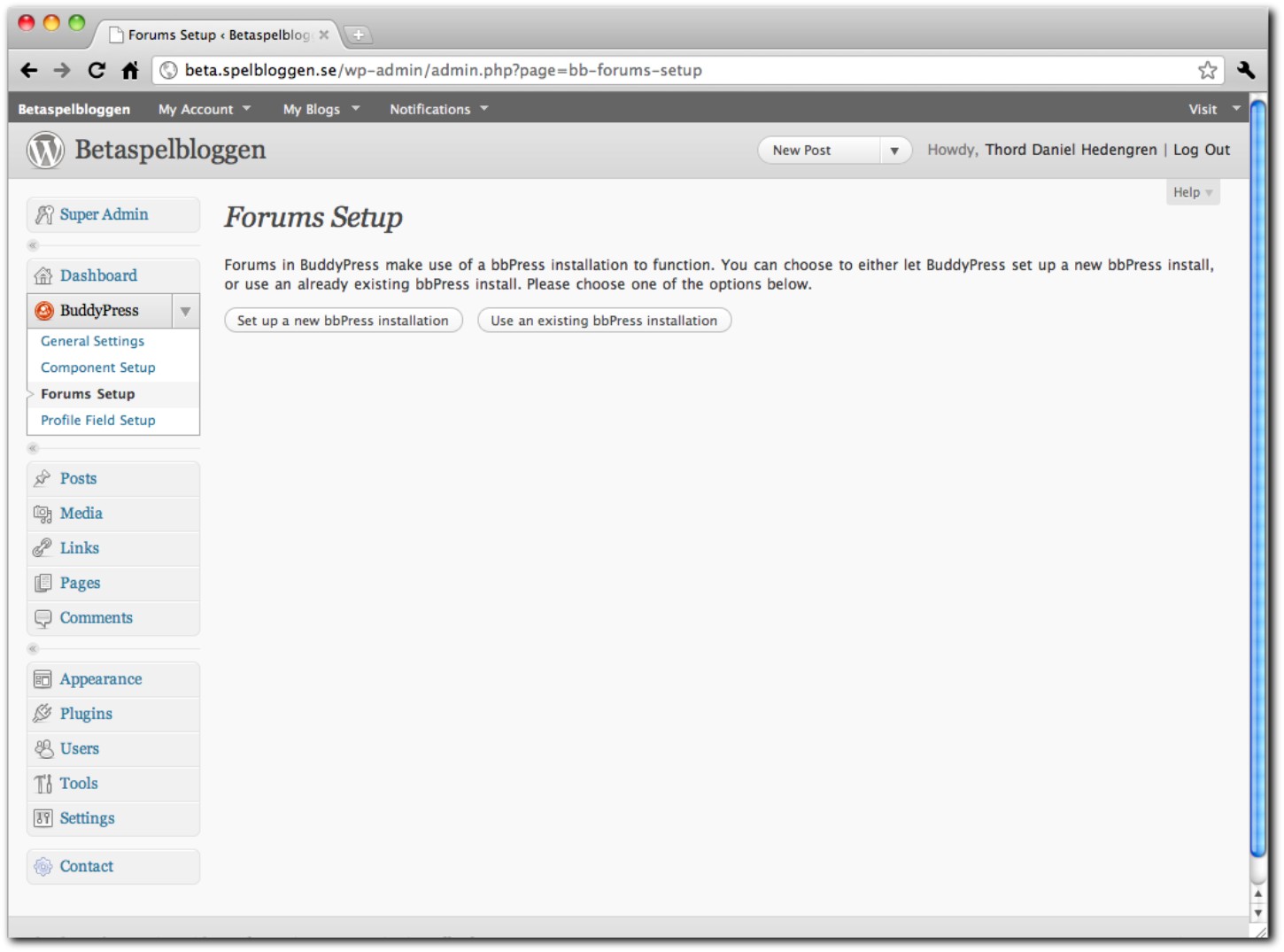Collapse the BuddyPress menu arrow
1284x952 pixels.
point(185,311)
